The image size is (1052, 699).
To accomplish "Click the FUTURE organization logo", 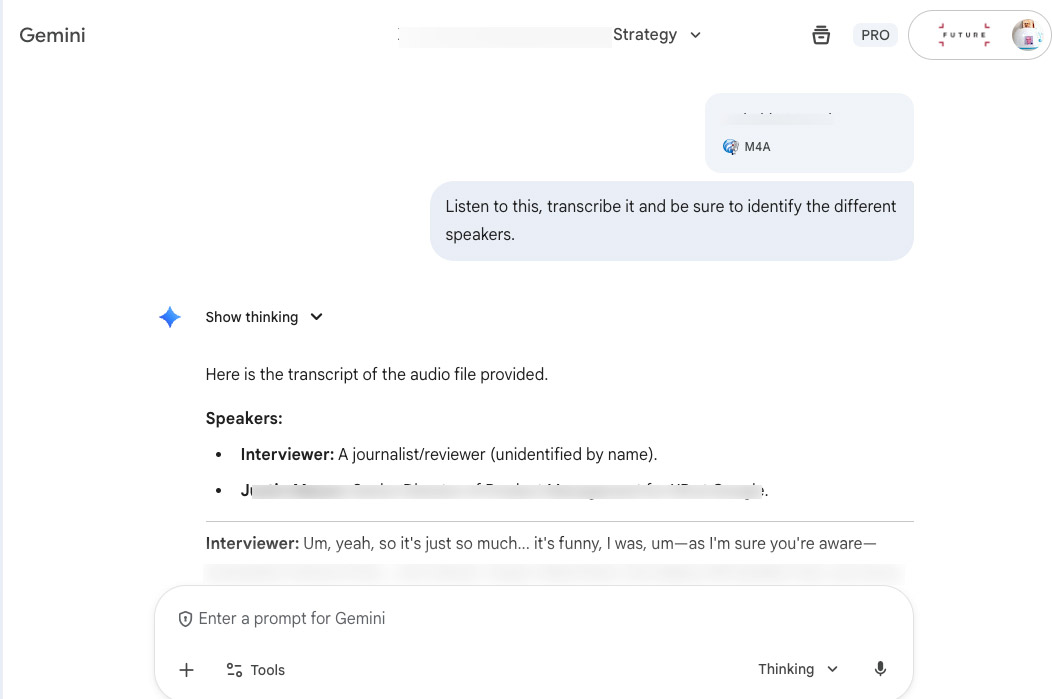I will click(964, 35).
